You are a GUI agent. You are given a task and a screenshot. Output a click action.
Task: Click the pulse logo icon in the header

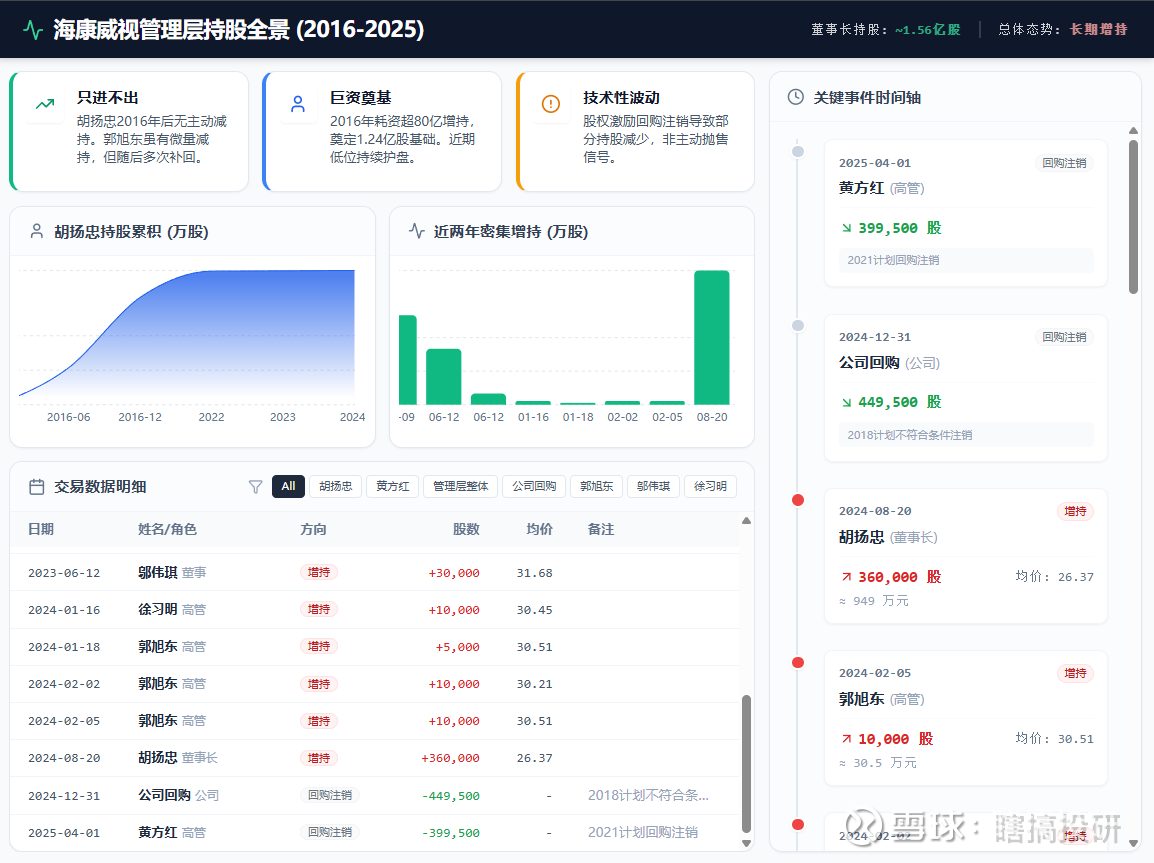point(33,29)
